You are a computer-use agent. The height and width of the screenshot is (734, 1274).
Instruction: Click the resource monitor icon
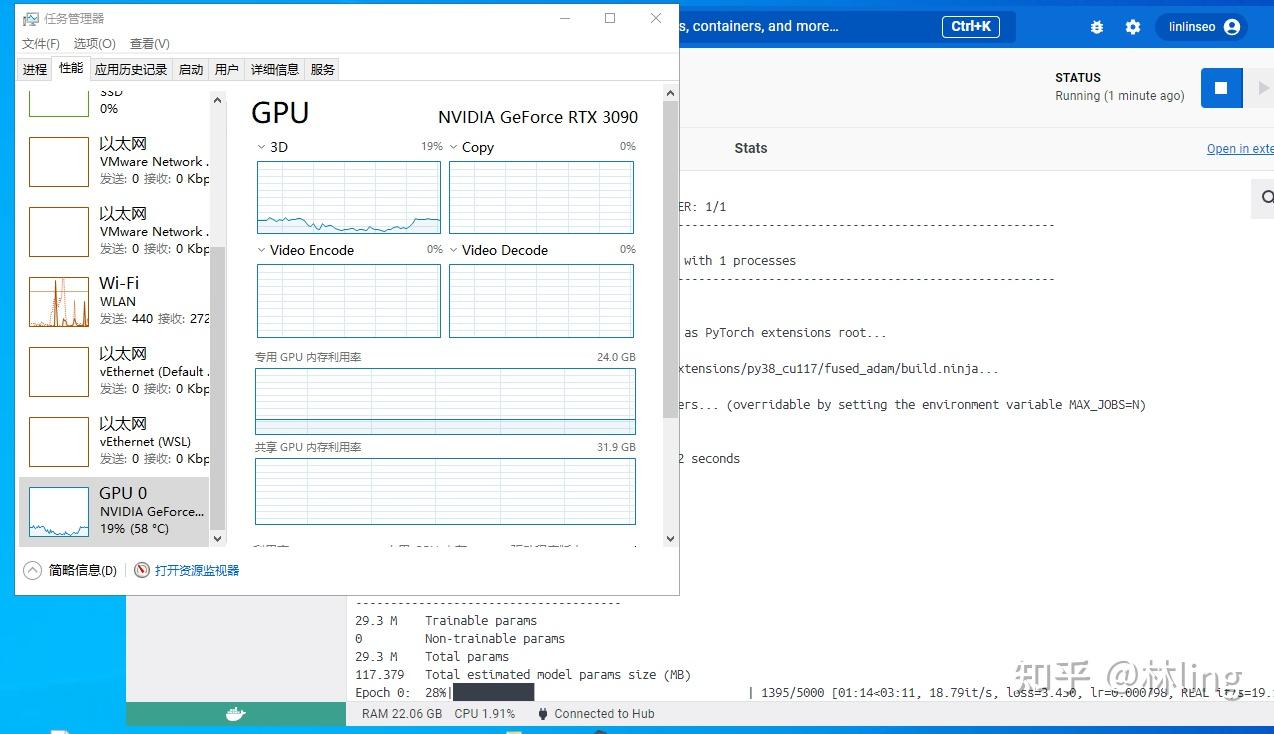click(142, 570)
